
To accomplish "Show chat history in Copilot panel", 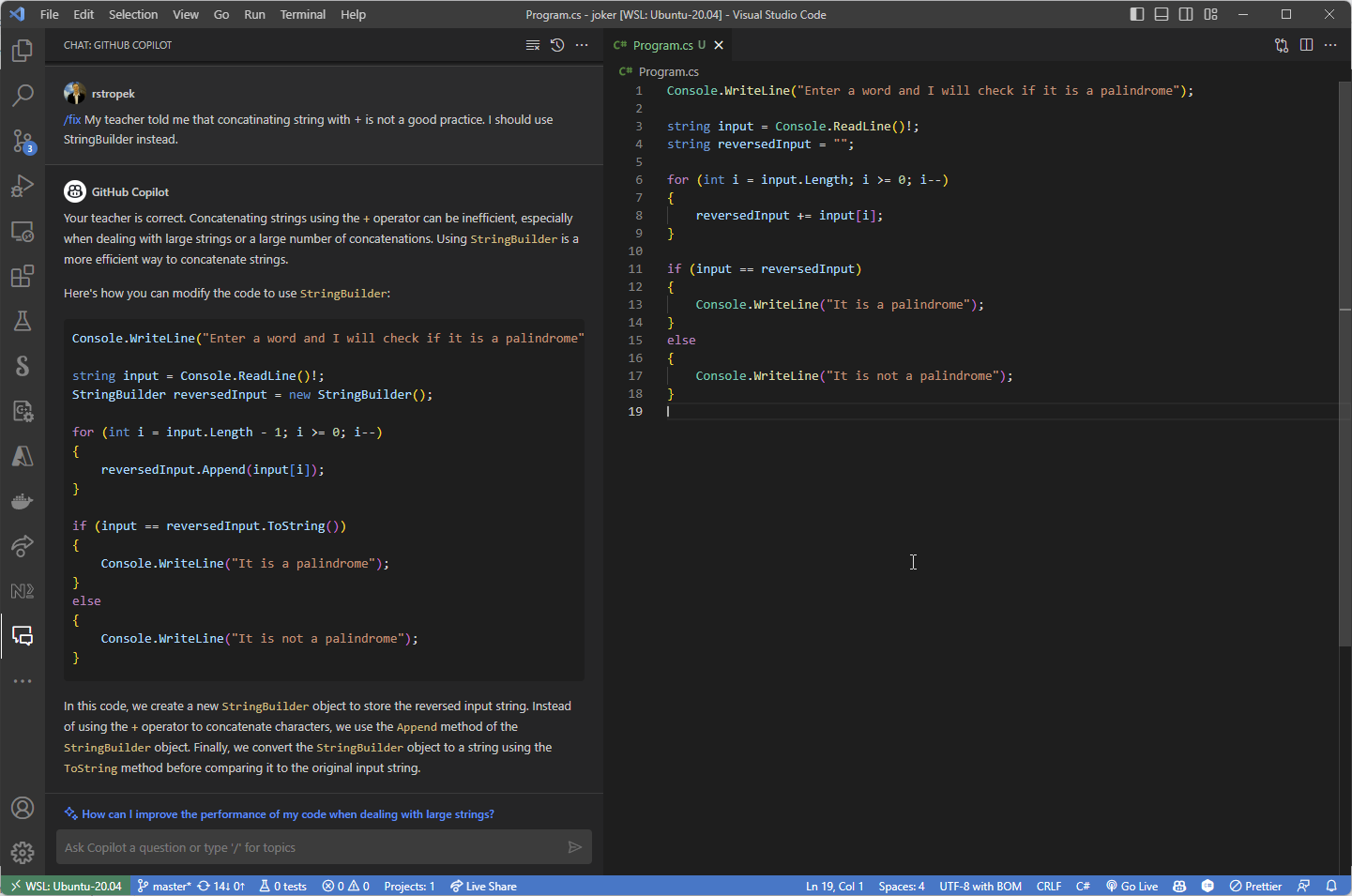I will (x=557, y=45).
